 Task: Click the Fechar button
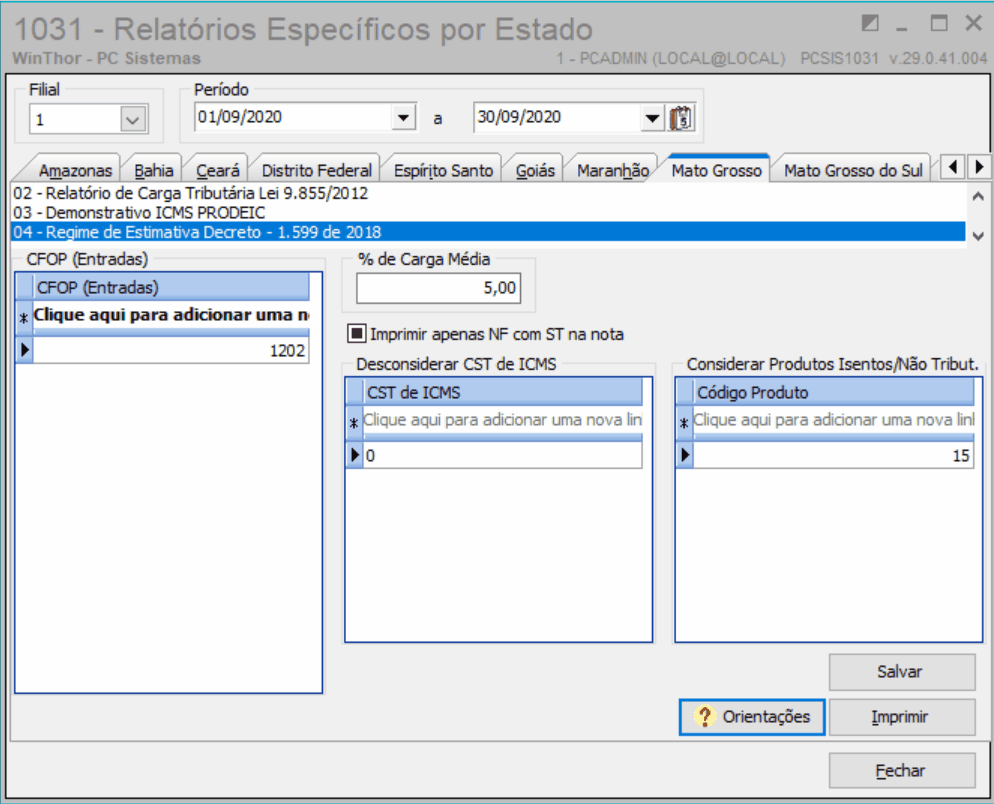tap(901, 770)
